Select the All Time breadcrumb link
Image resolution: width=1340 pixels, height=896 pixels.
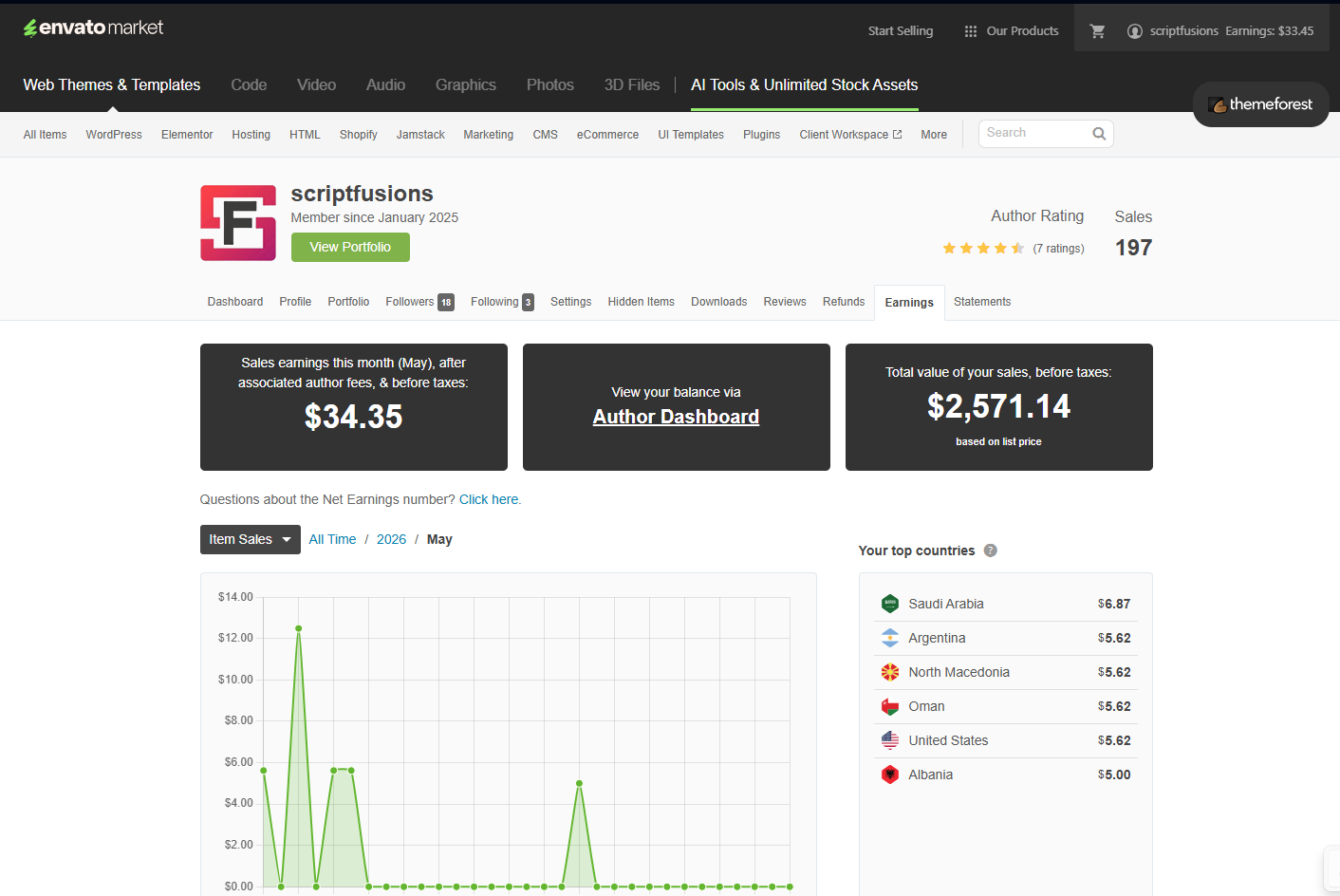[332, 539]
